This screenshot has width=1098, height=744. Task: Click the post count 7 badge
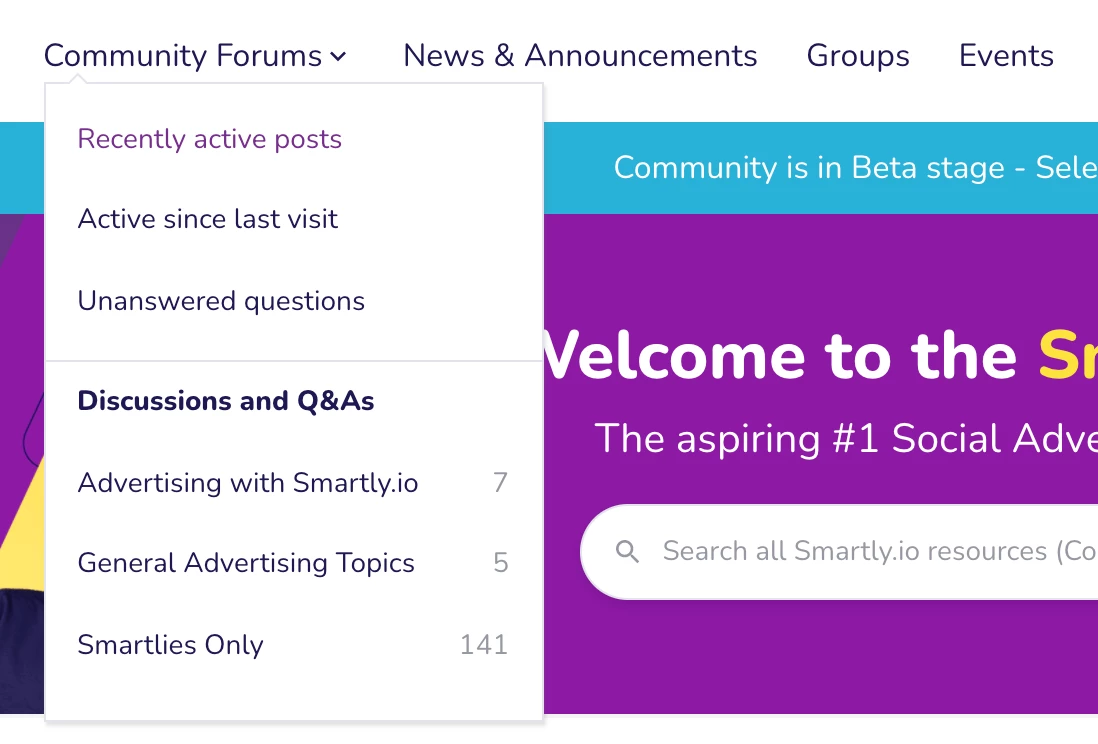click(x=500, y=483)
